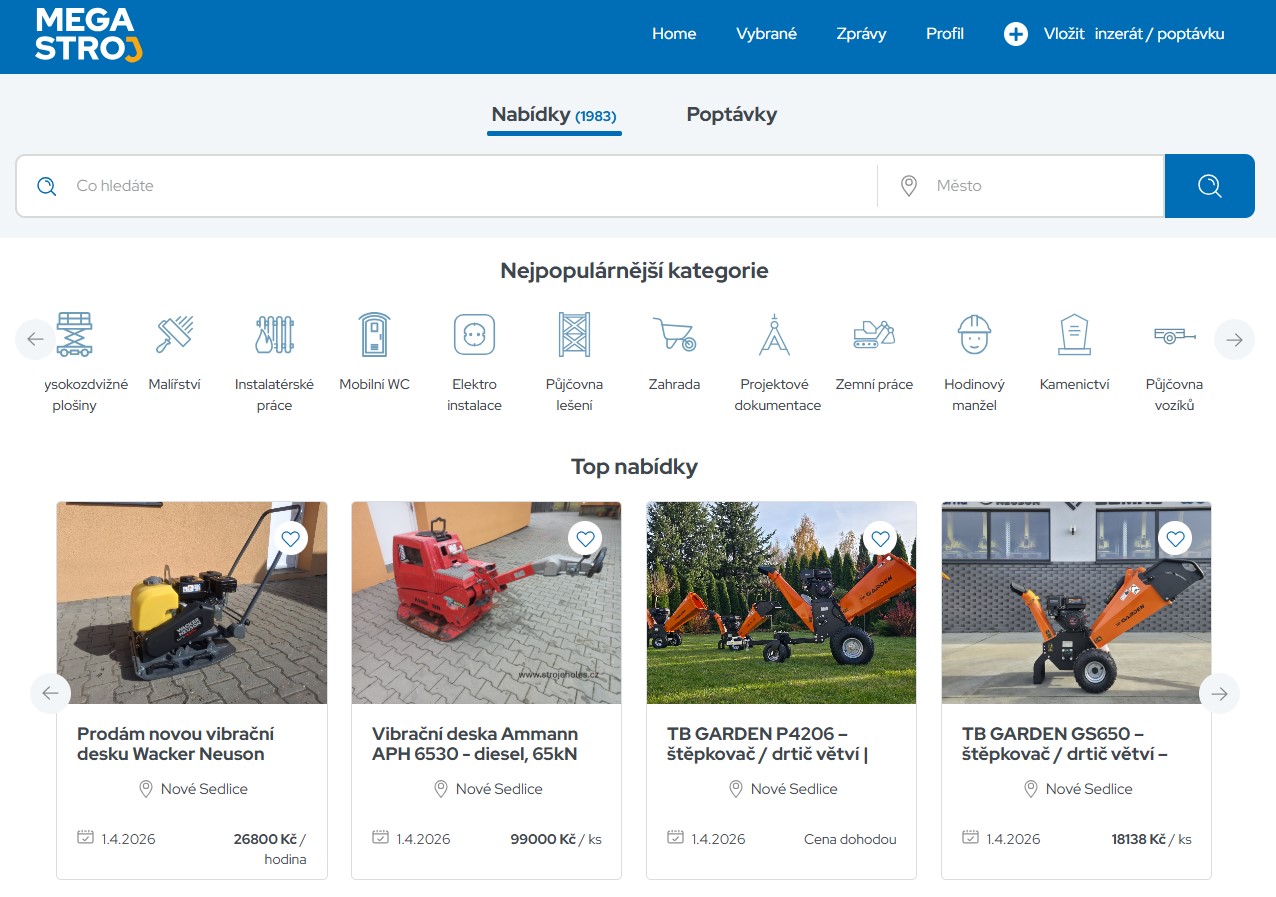Open Prodám novou vibrační desku listing title
This screenshot has width=1276, height=897.
point(176,744)
